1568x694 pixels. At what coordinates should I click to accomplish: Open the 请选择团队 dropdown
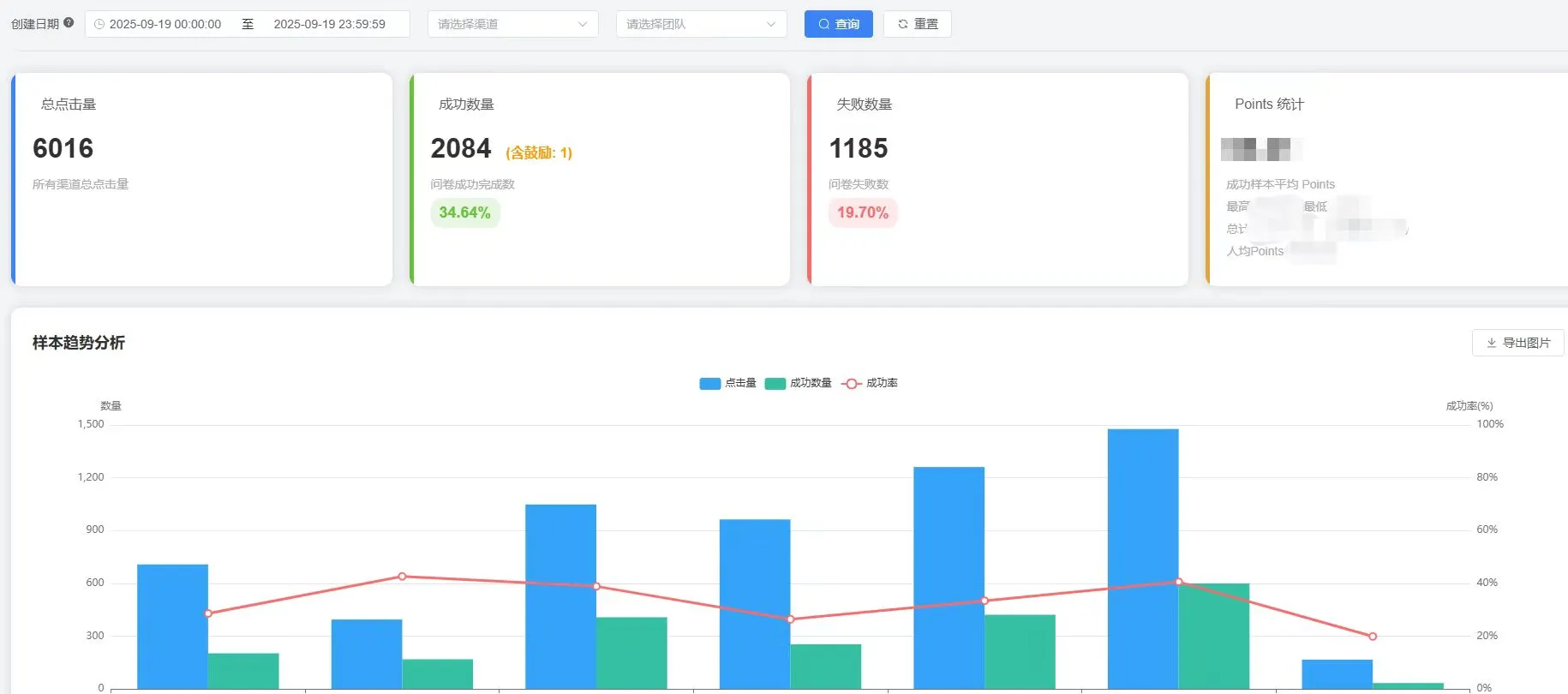click(x=701, y=24)
